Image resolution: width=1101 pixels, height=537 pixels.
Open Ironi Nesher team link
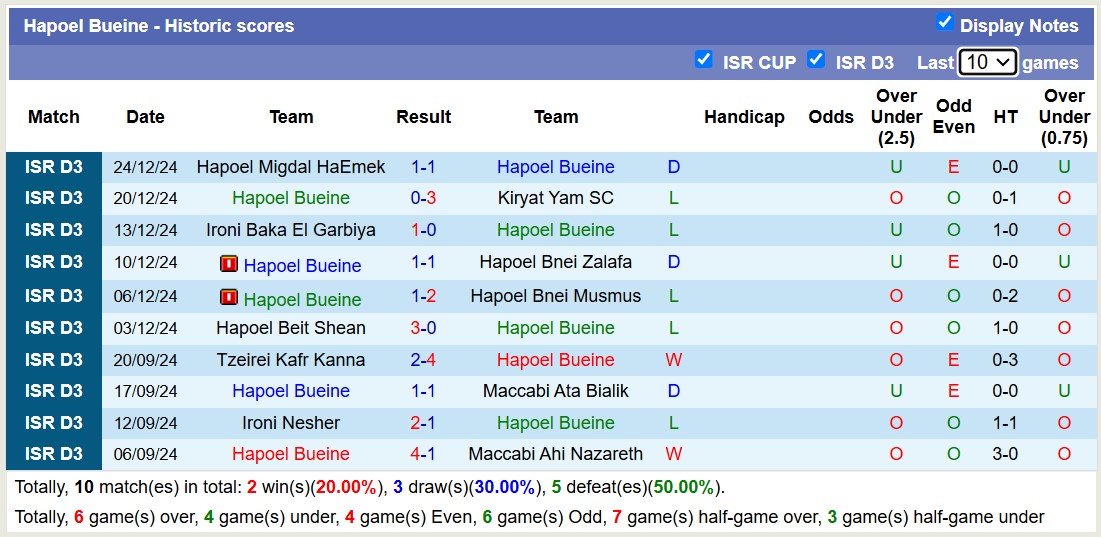pyautogui.click(x=291, y=423)
